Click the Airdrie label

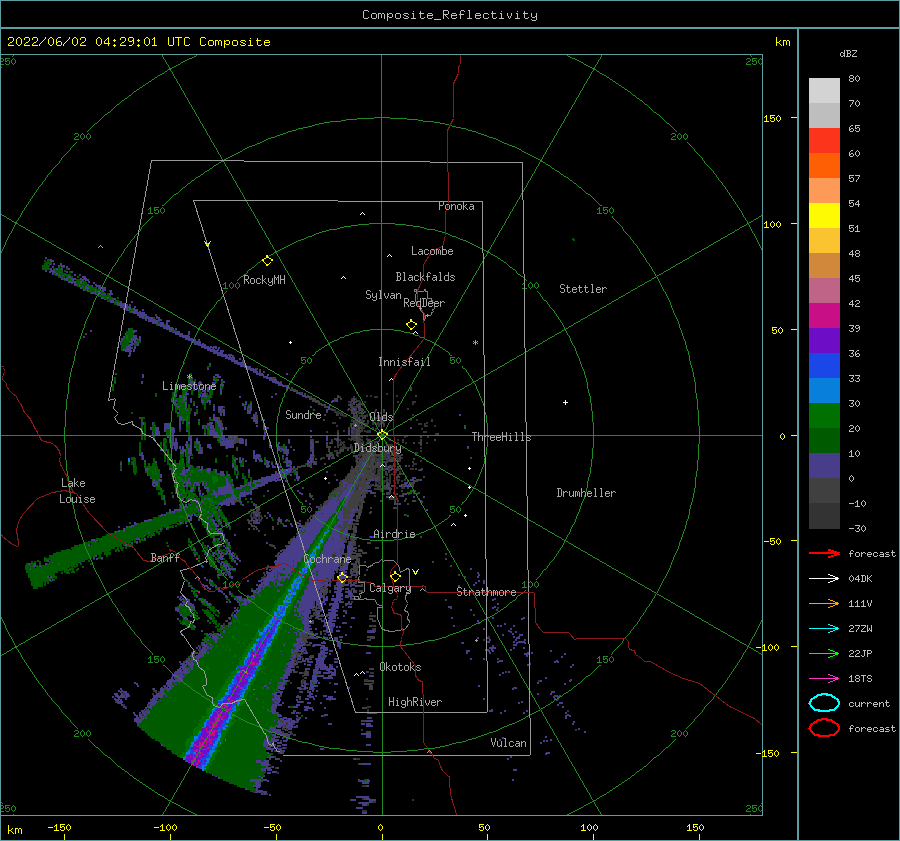(x=394, y=534)
